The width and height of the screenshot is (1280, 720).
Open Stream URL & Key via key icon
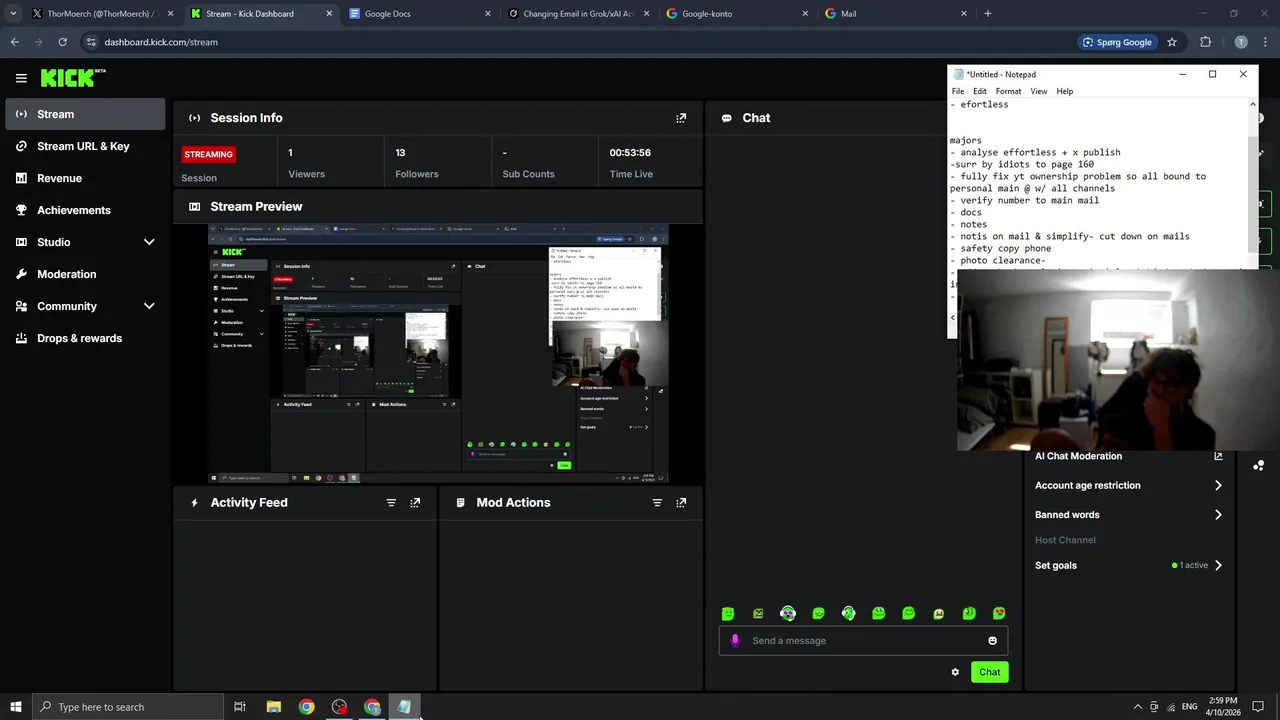click(21, 146)
